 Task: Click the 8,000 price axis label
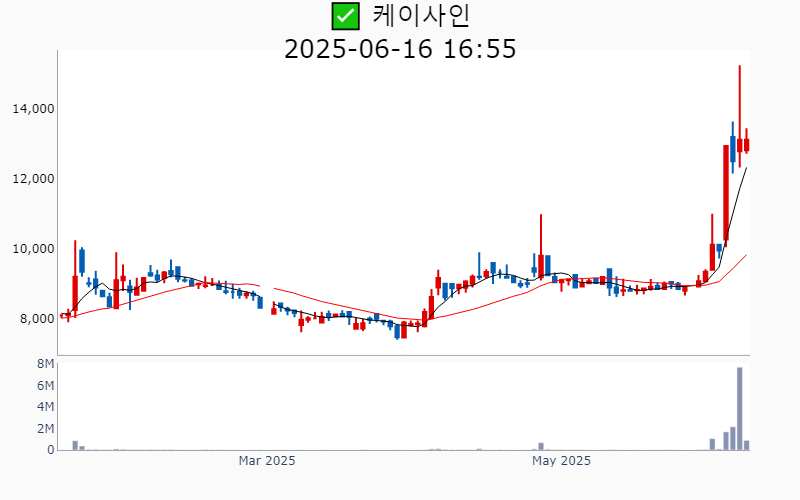point(37,319)
